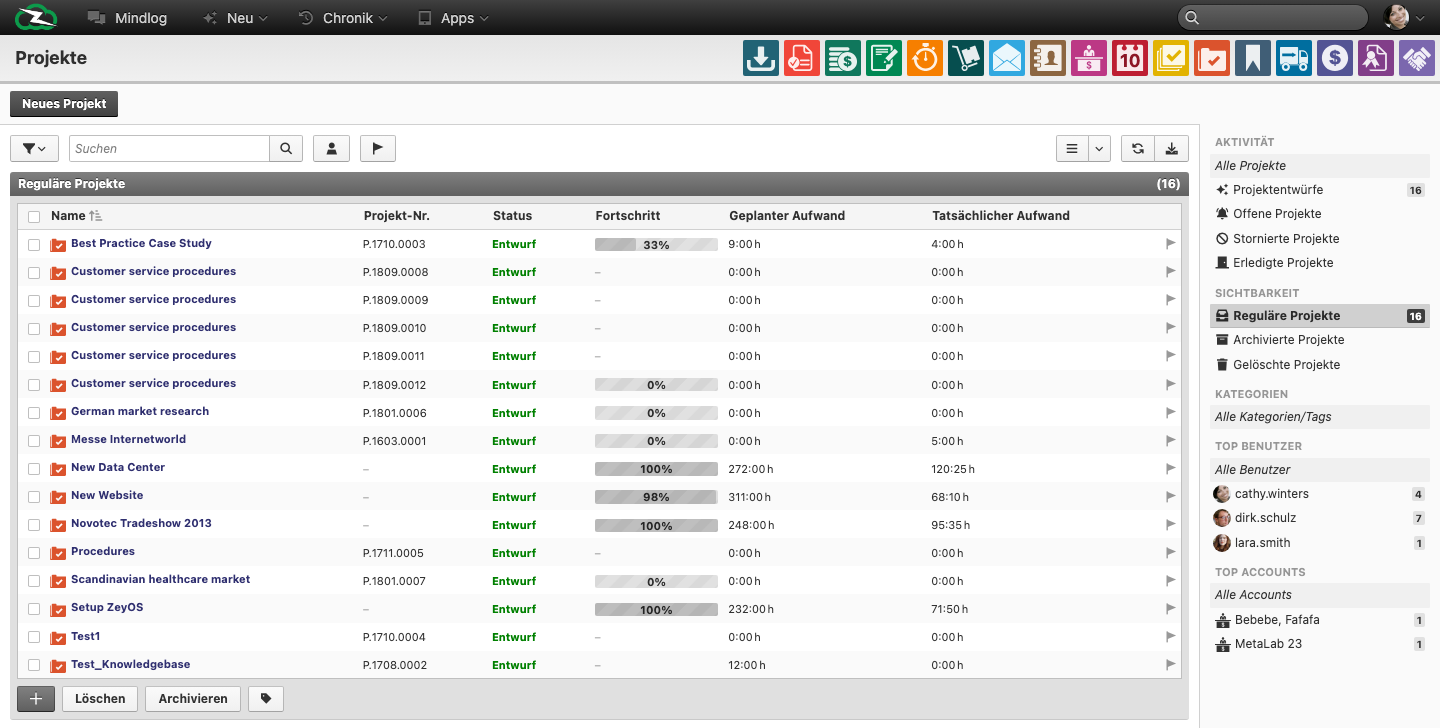The width and height of the screenshot is (1440, 728).
Task: Open Mindlog in the top bar
Action: pos(127,18)
